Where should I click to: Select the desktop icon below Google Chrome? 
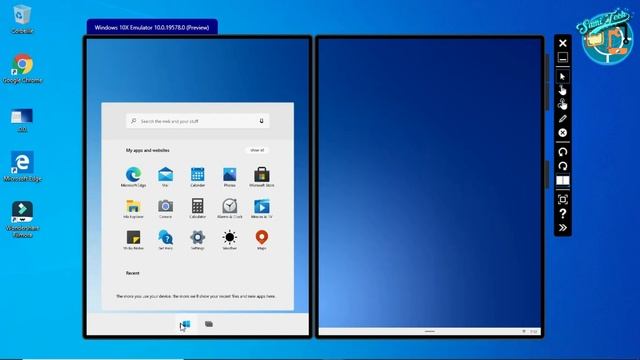(x=22, y=120)
